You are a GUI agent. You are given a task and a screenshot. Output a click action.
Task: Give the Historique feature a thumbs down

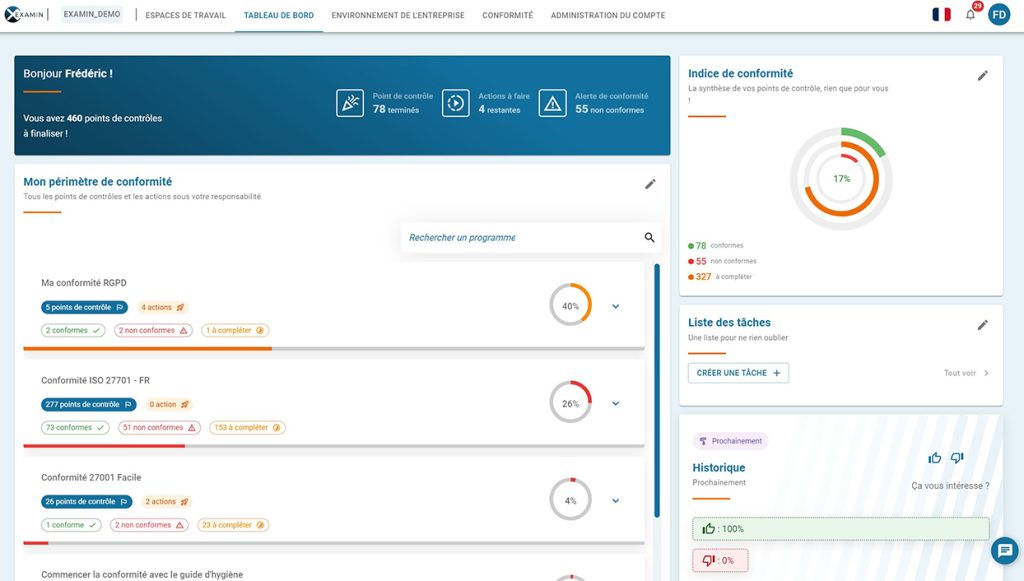click(956, 457)
